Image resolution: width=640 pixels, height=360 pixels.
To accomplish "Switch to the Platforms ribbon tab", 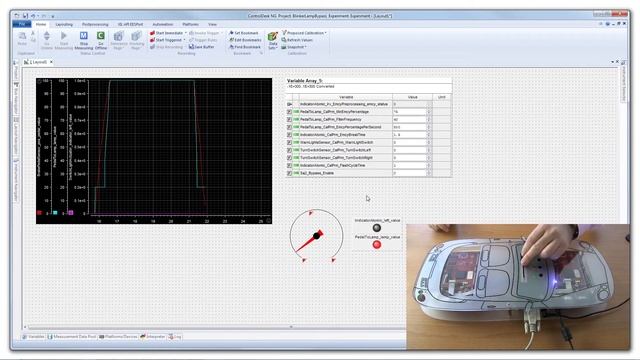I will pos(190,24).
